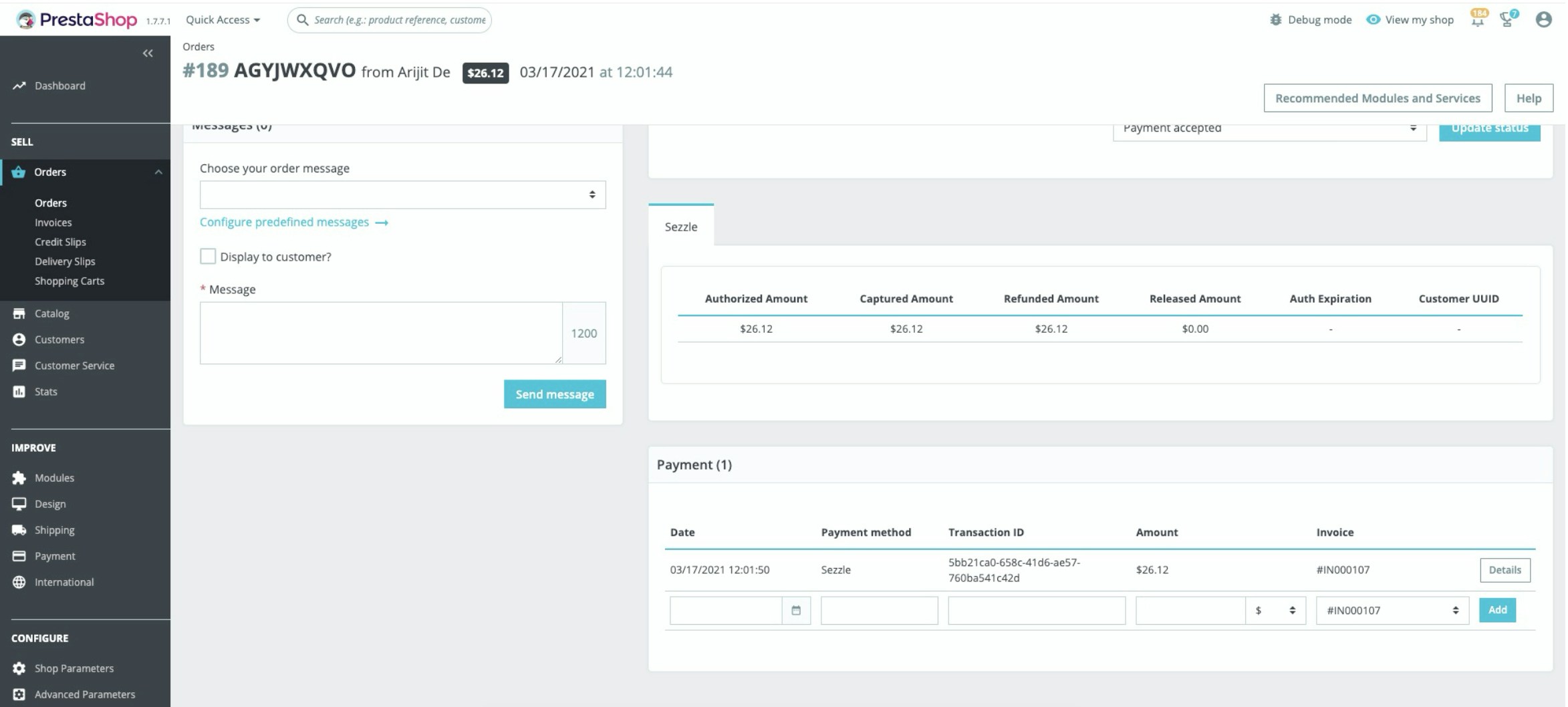Open the payment currency $ dropdown

point(1276,610)
